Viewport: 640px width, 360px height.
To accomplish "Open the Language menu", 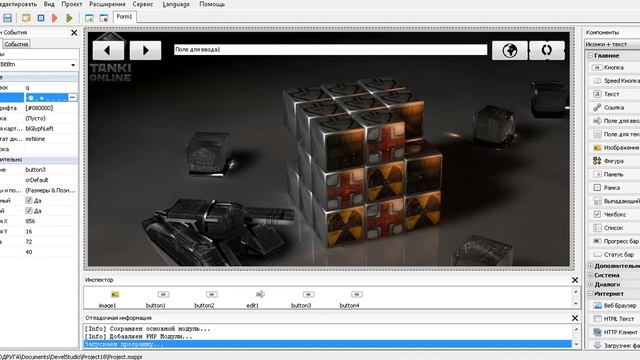I will [x=176, y=4].
